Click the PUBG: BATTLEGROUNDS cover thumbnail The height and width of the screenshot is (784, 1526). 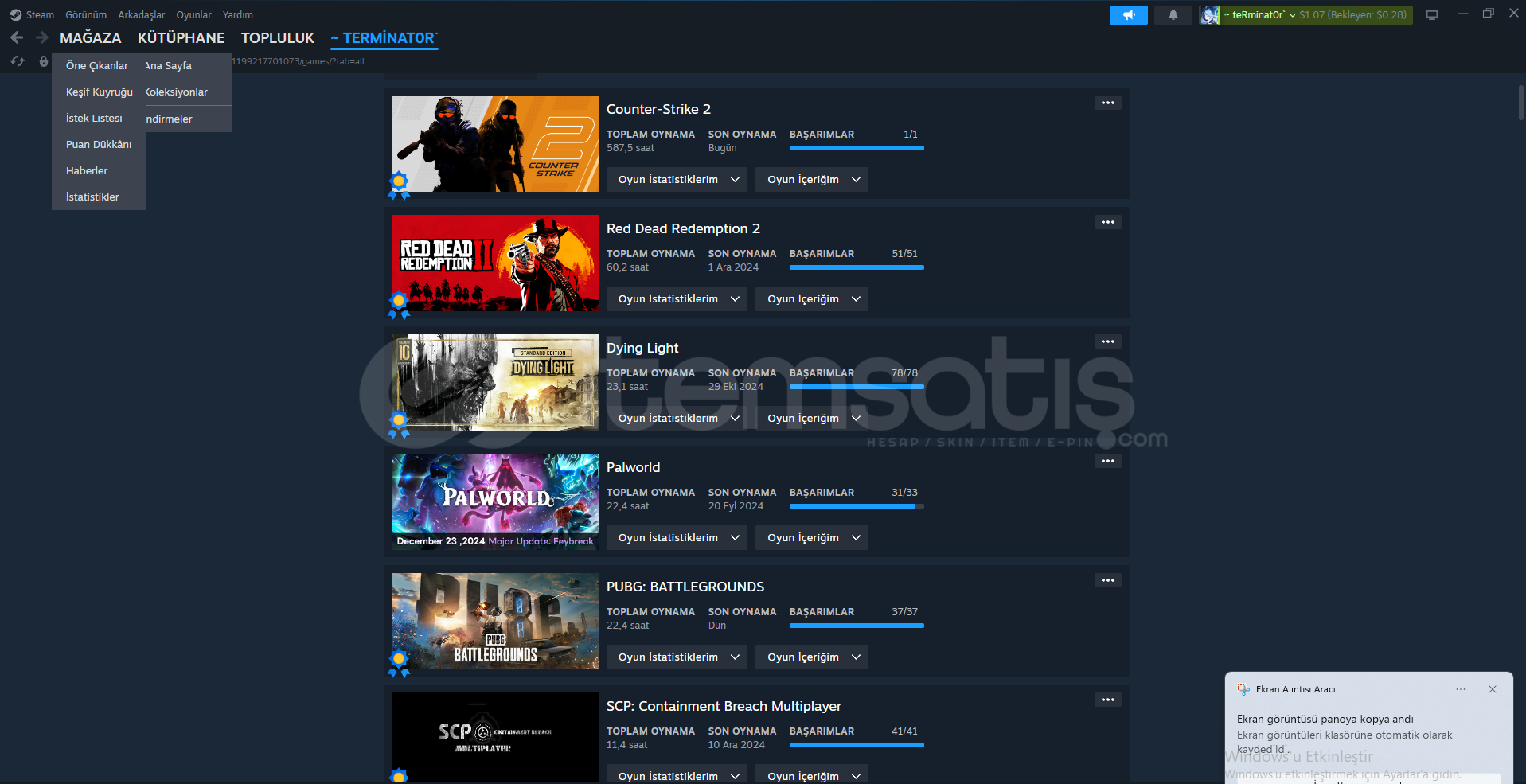pyautogui.click(x=495, y=621)
